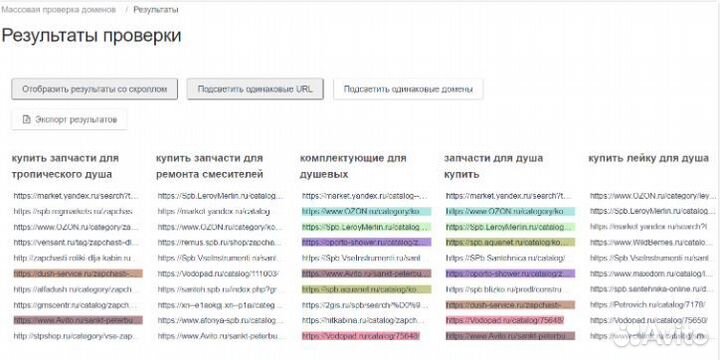
Task: Open highlighted Avito.ru link in 'тропического душа' column
Action: (78, 320)
